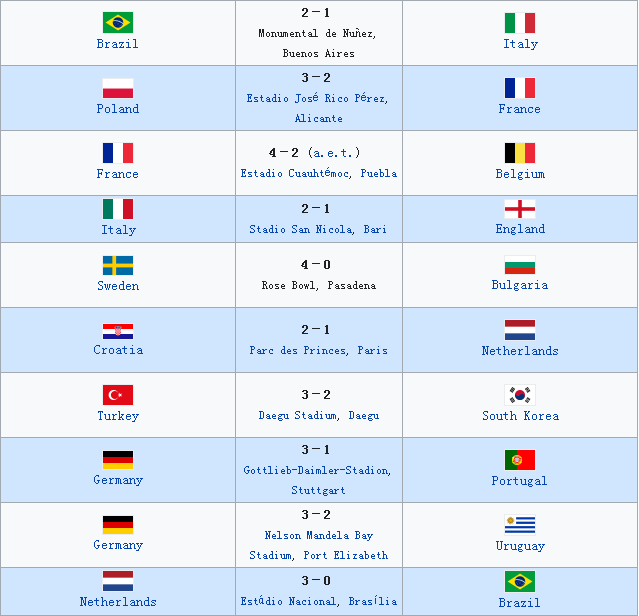The image size is (639, 616).
Task: Click the Sweden flag icon
Action: 118,266
